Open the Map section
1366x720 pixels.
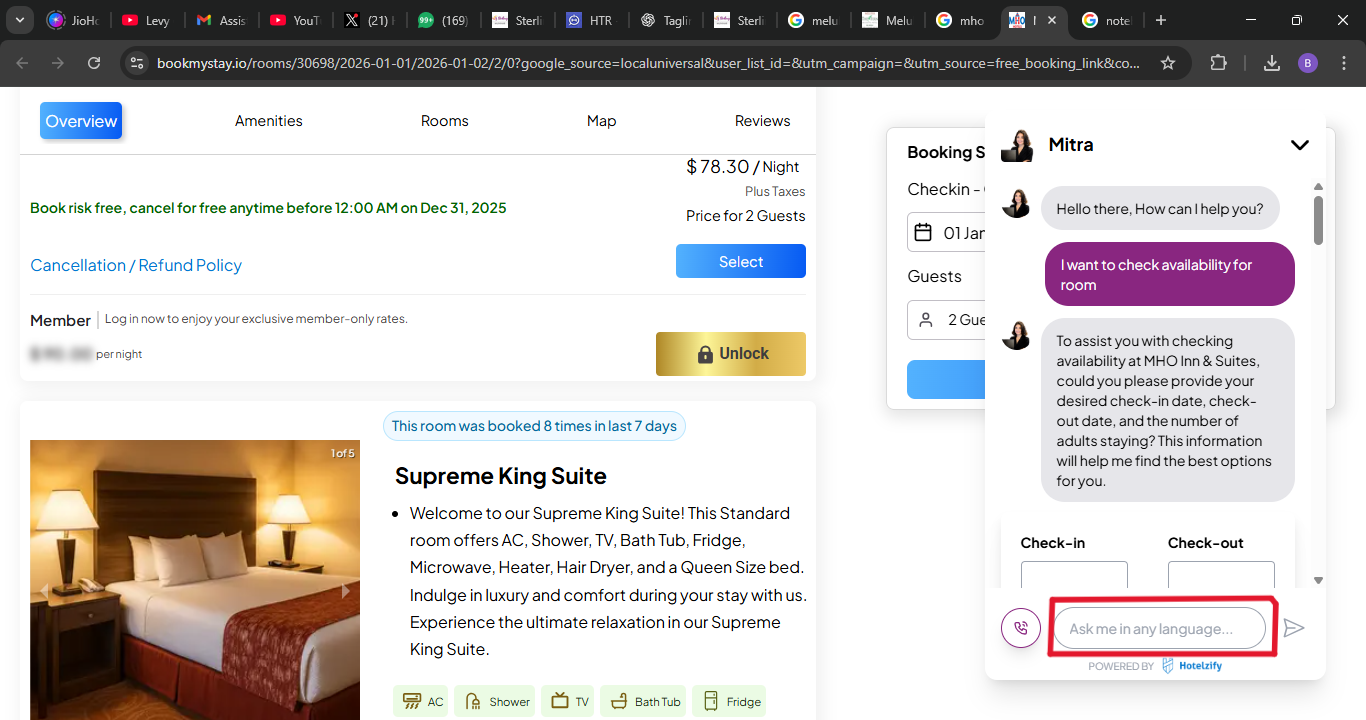pos(602,121)
